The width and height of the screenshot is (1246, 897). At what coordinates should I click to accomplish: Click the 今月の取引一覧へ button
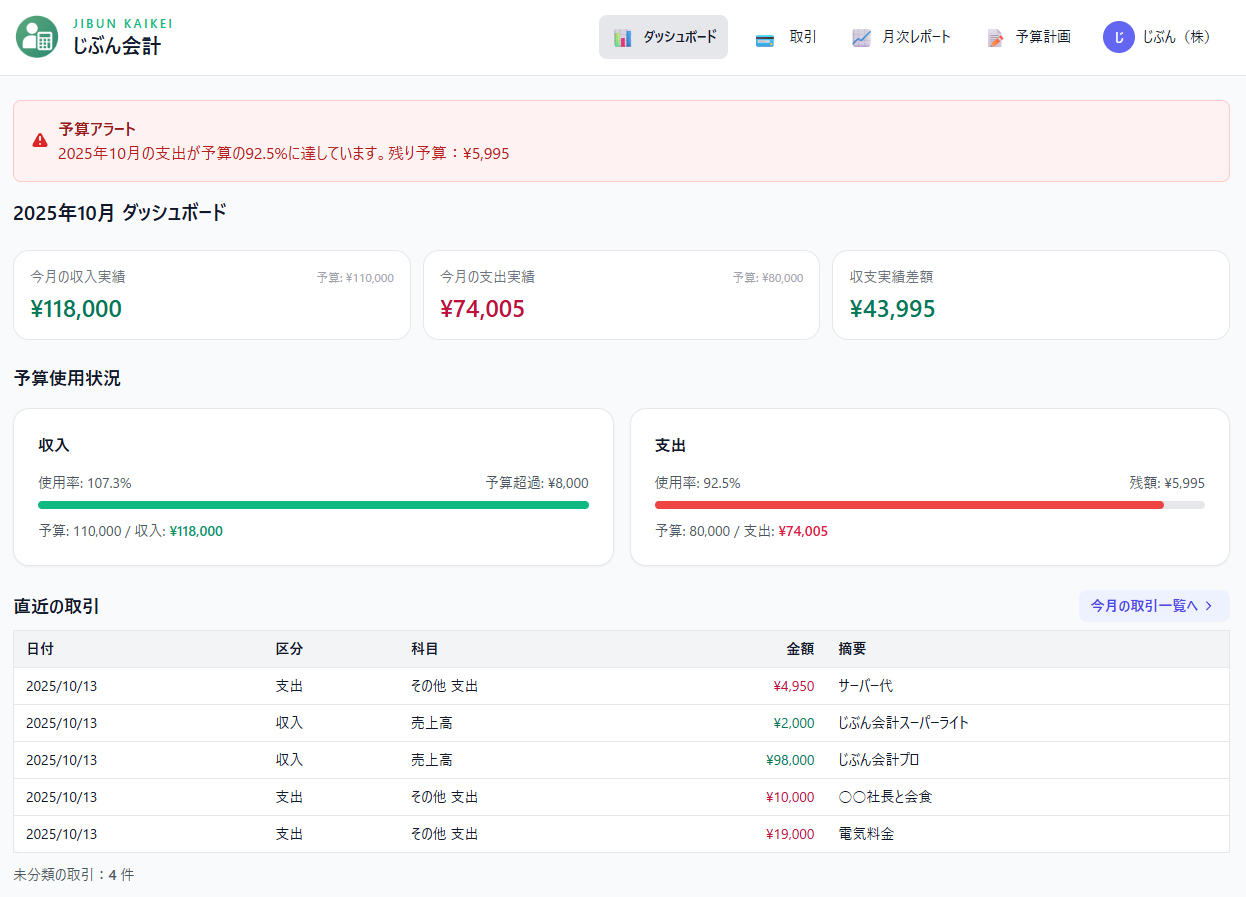tap(1153, 606)
